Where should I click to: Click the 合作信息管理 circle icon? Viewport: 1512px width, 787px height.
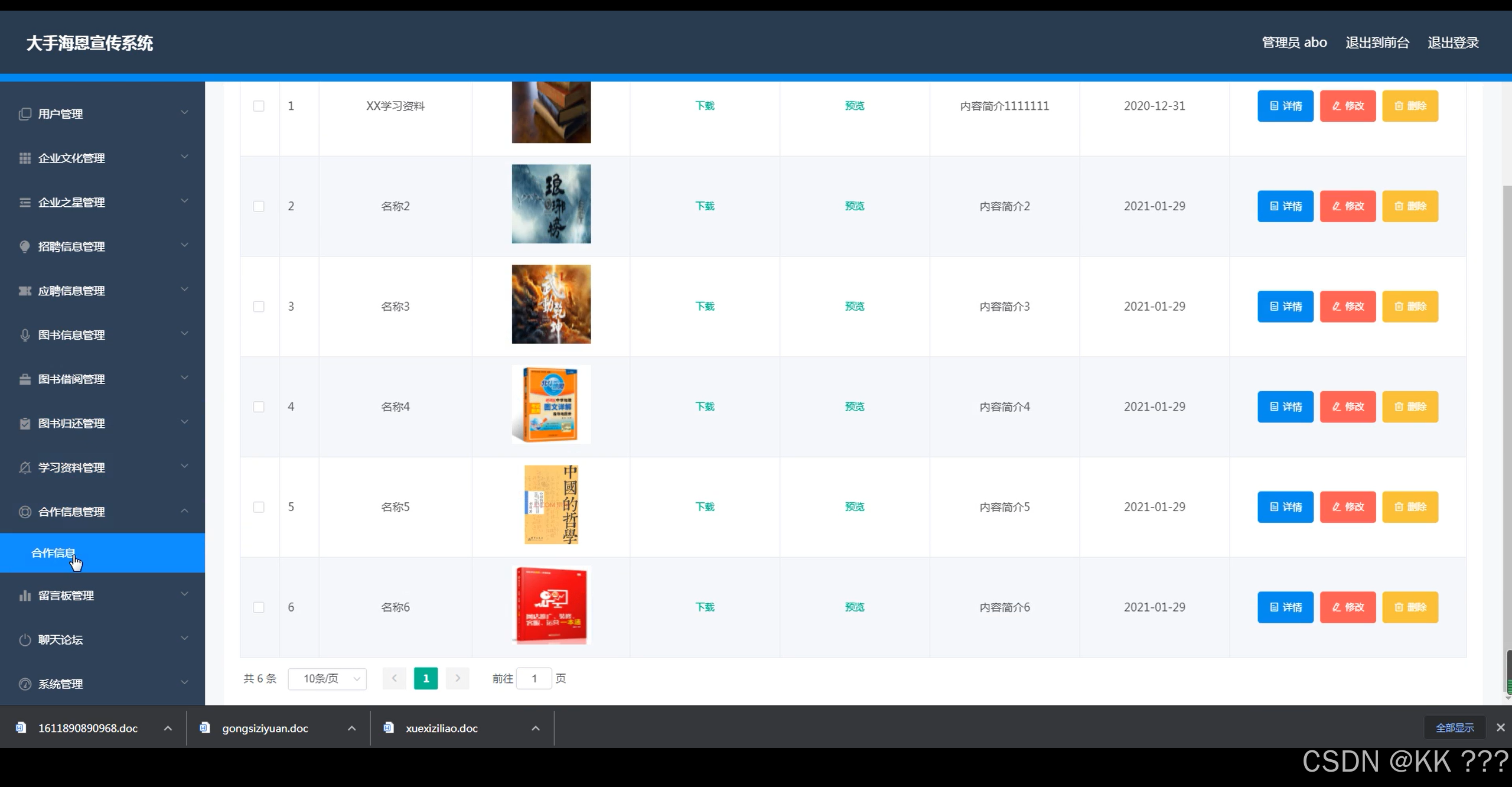coord(25,512)
